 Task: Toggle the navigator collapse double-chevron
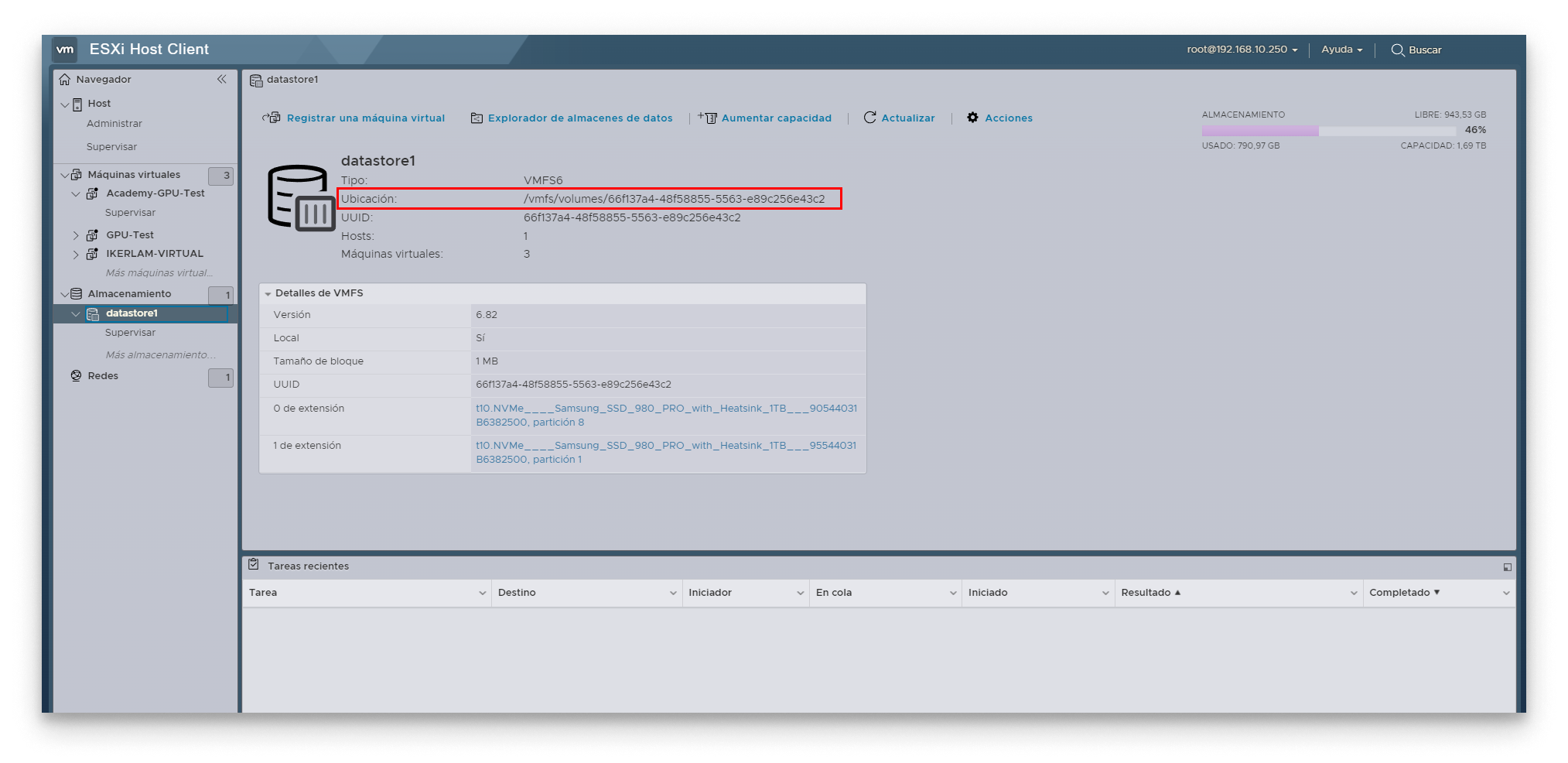point(222,79)
